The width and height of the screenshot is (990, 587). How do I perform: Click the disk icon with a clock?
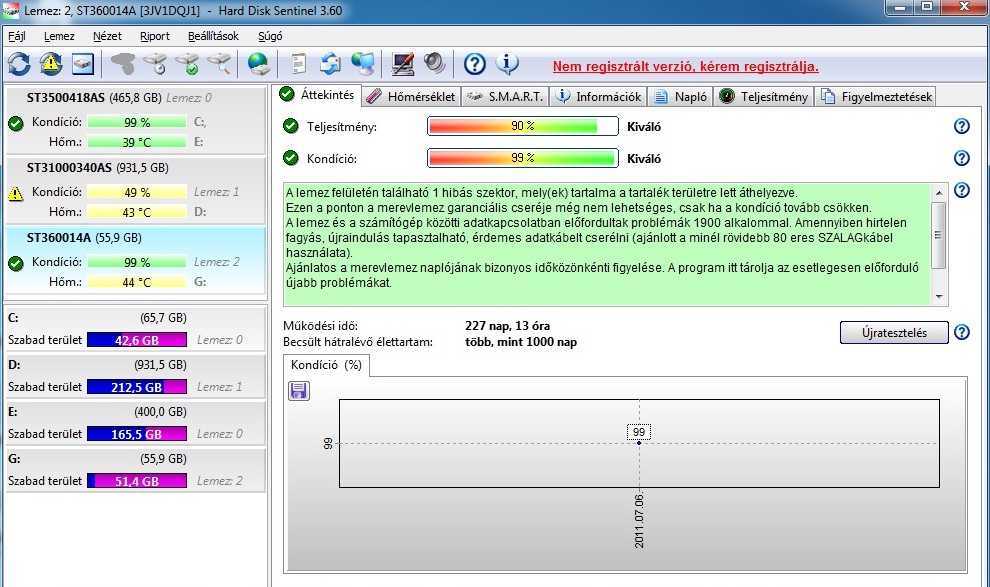pos(155,64)
